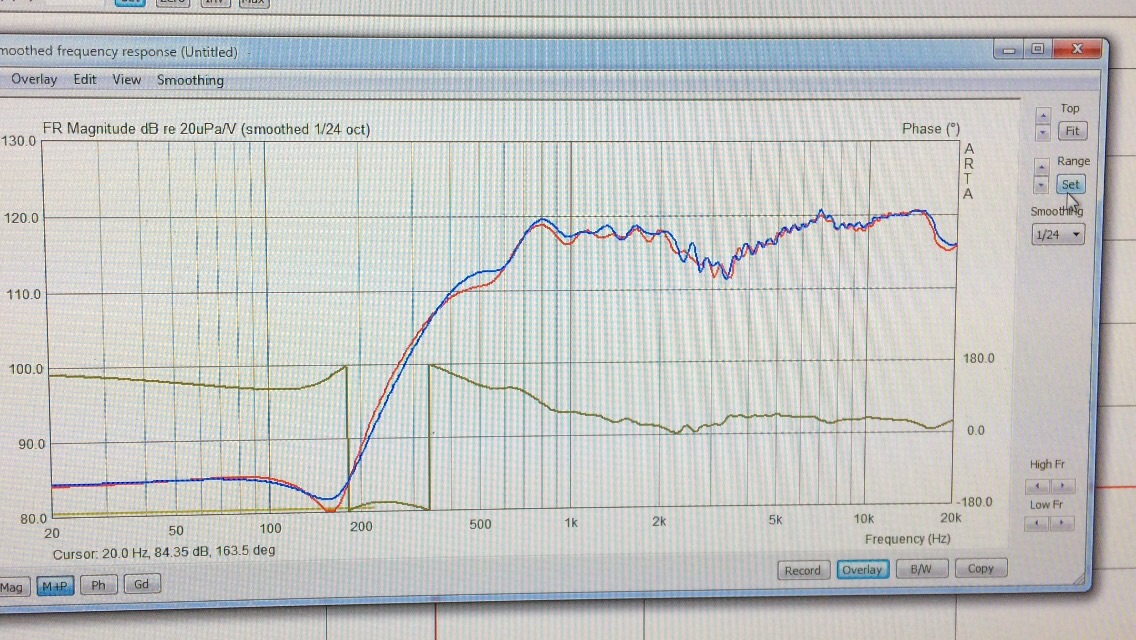Click the Set button under Range
Screen dimensions: 1136x640
tap(1070, 184)
